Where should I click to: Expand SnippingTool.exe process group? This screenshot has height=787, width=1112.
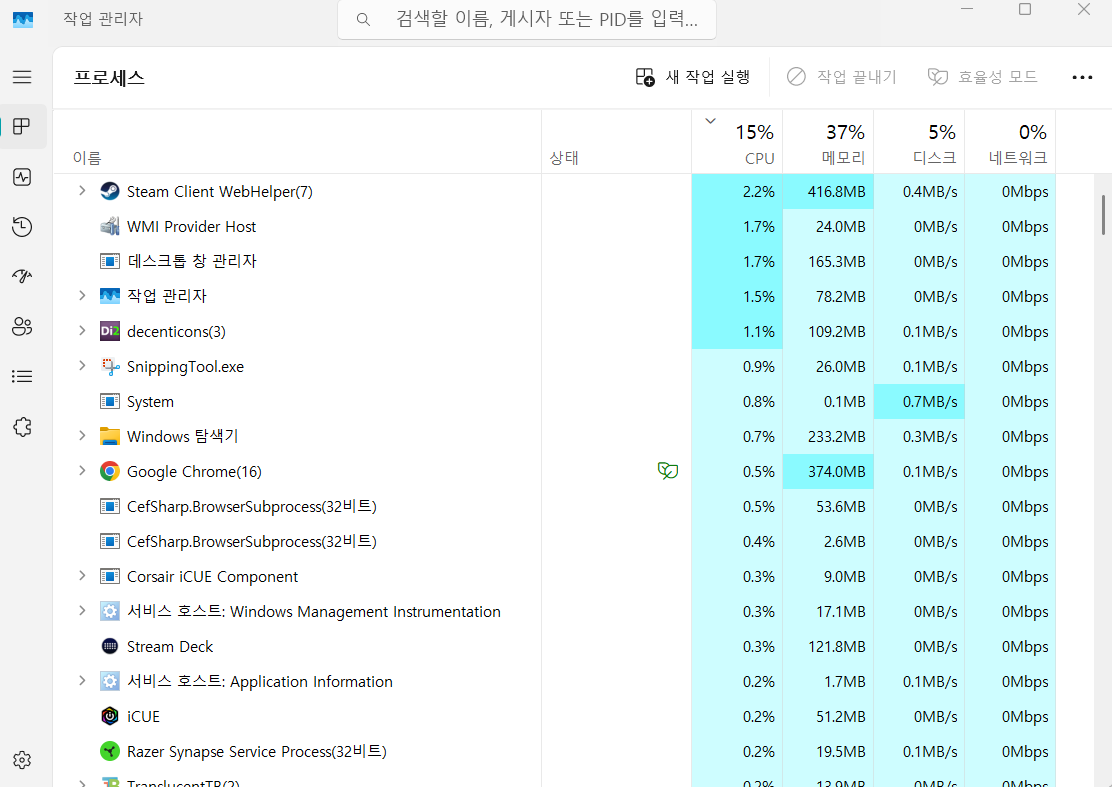82,366
